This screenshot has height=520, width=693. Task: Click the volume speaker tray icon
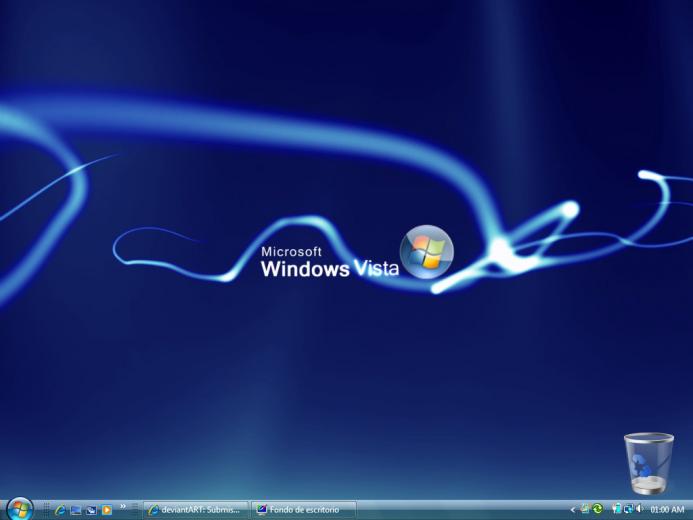(x=639, y=509)
